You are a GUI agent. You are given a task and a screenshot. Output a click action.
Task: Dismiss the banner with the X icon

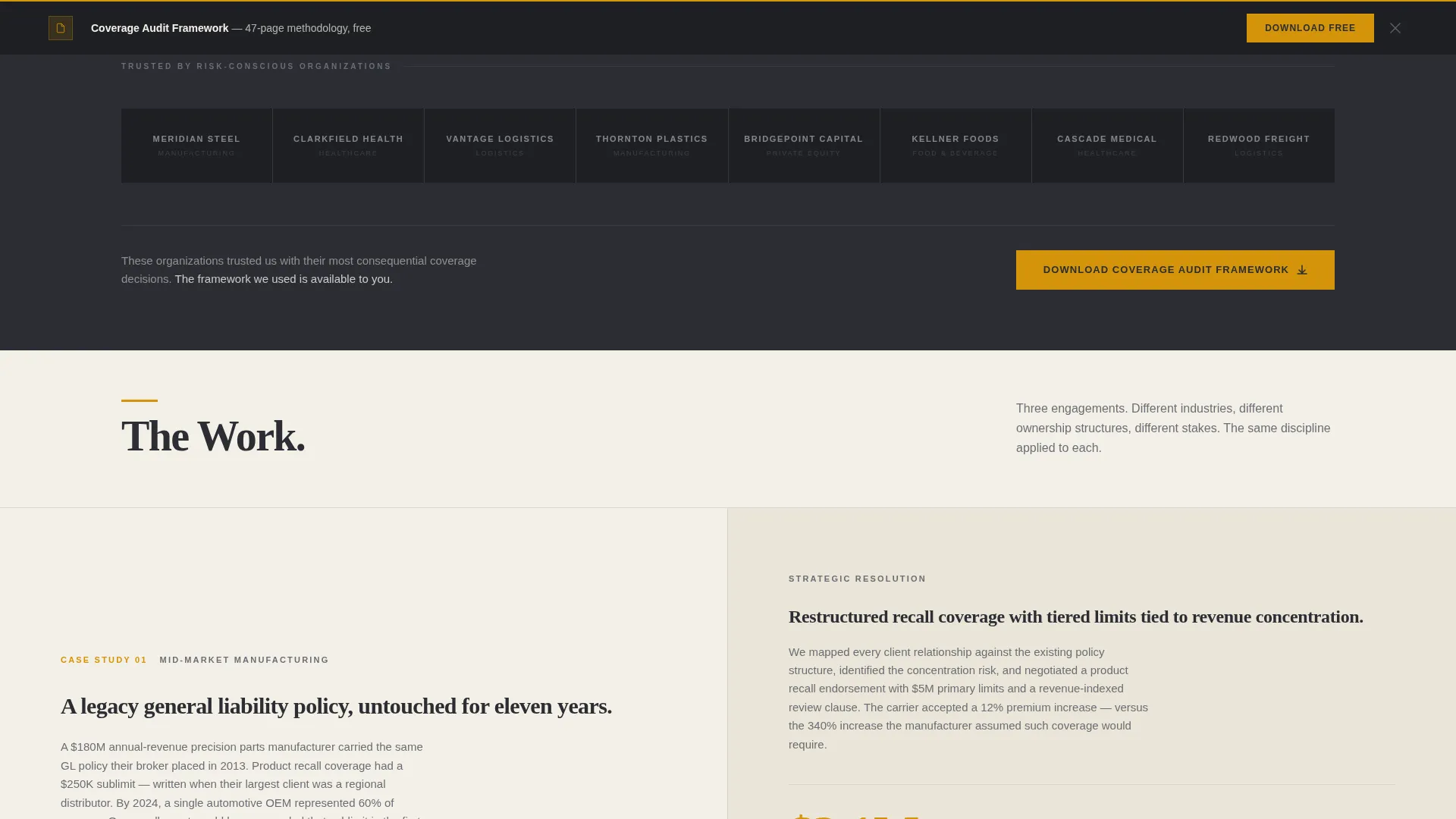click(x=1395, y=28)
